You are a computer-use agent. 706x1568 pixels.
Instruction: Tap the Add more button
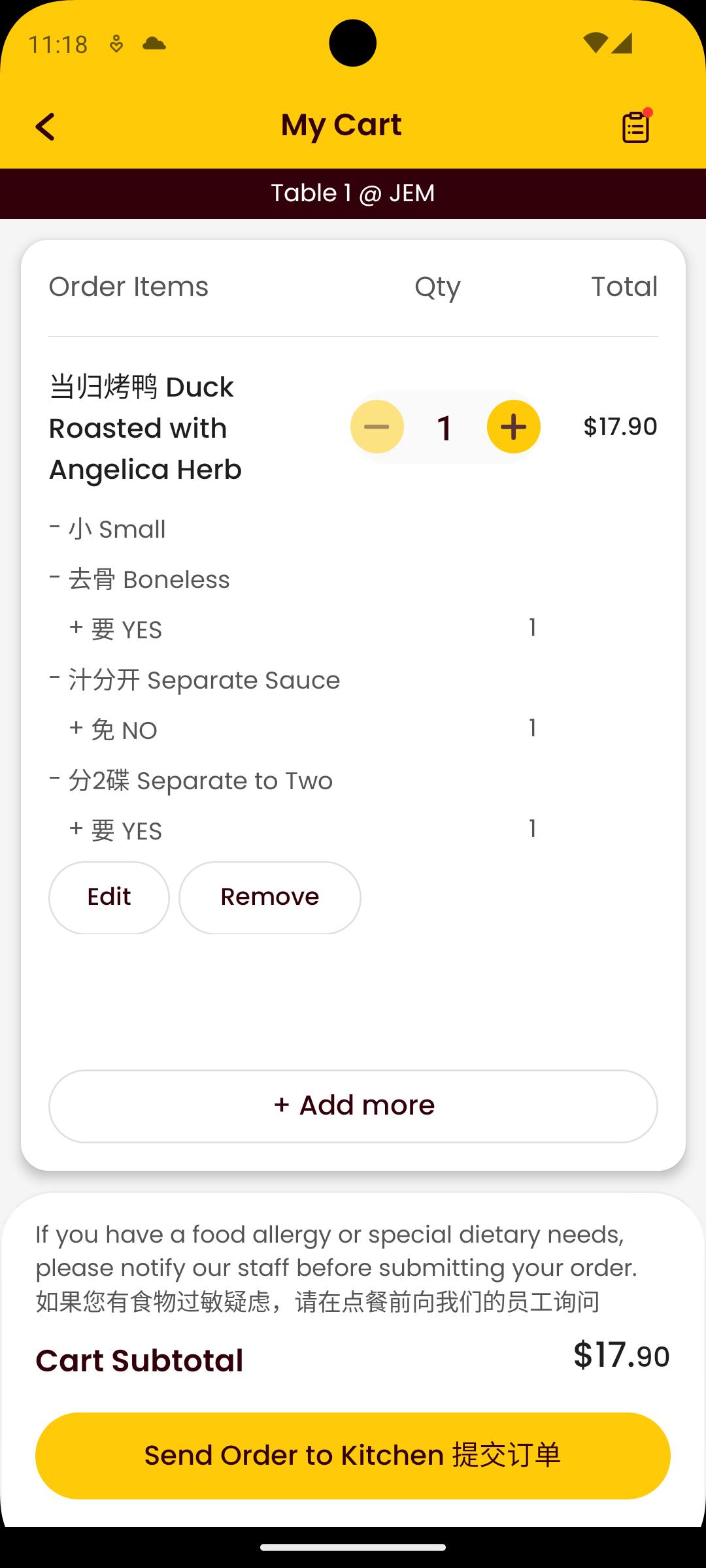pos(353,1106)
